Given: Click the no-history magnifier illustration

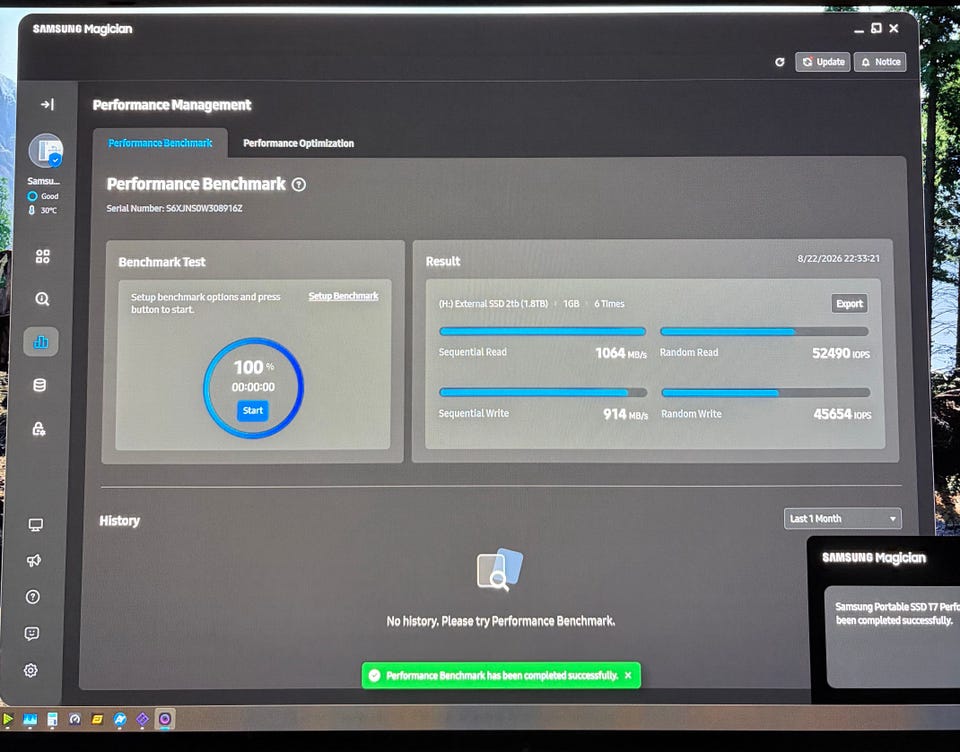Looking at the screenshot, I should (x=500, y=570).
